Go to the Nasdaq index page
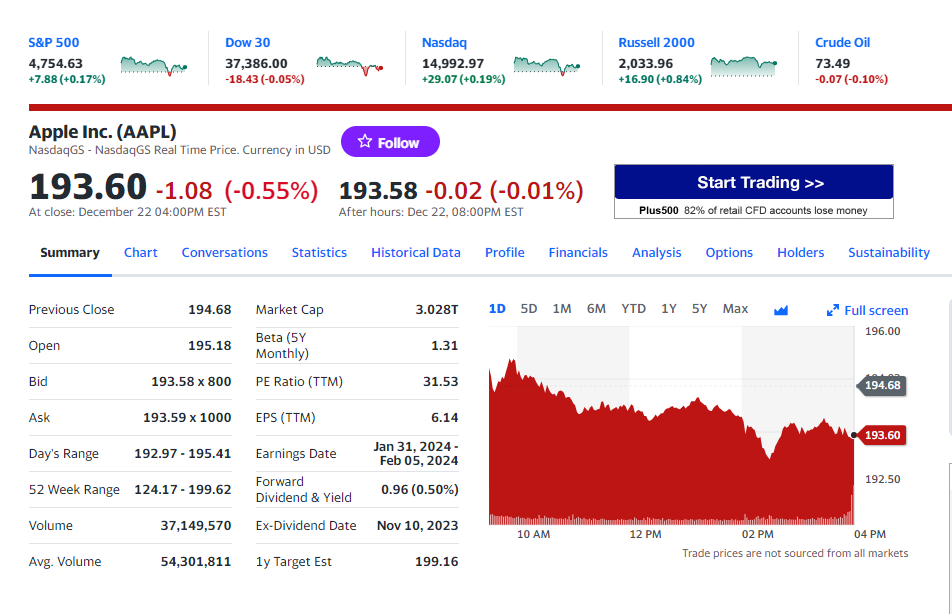The height and width of the screenshot is (614, 952). [444, 43]
